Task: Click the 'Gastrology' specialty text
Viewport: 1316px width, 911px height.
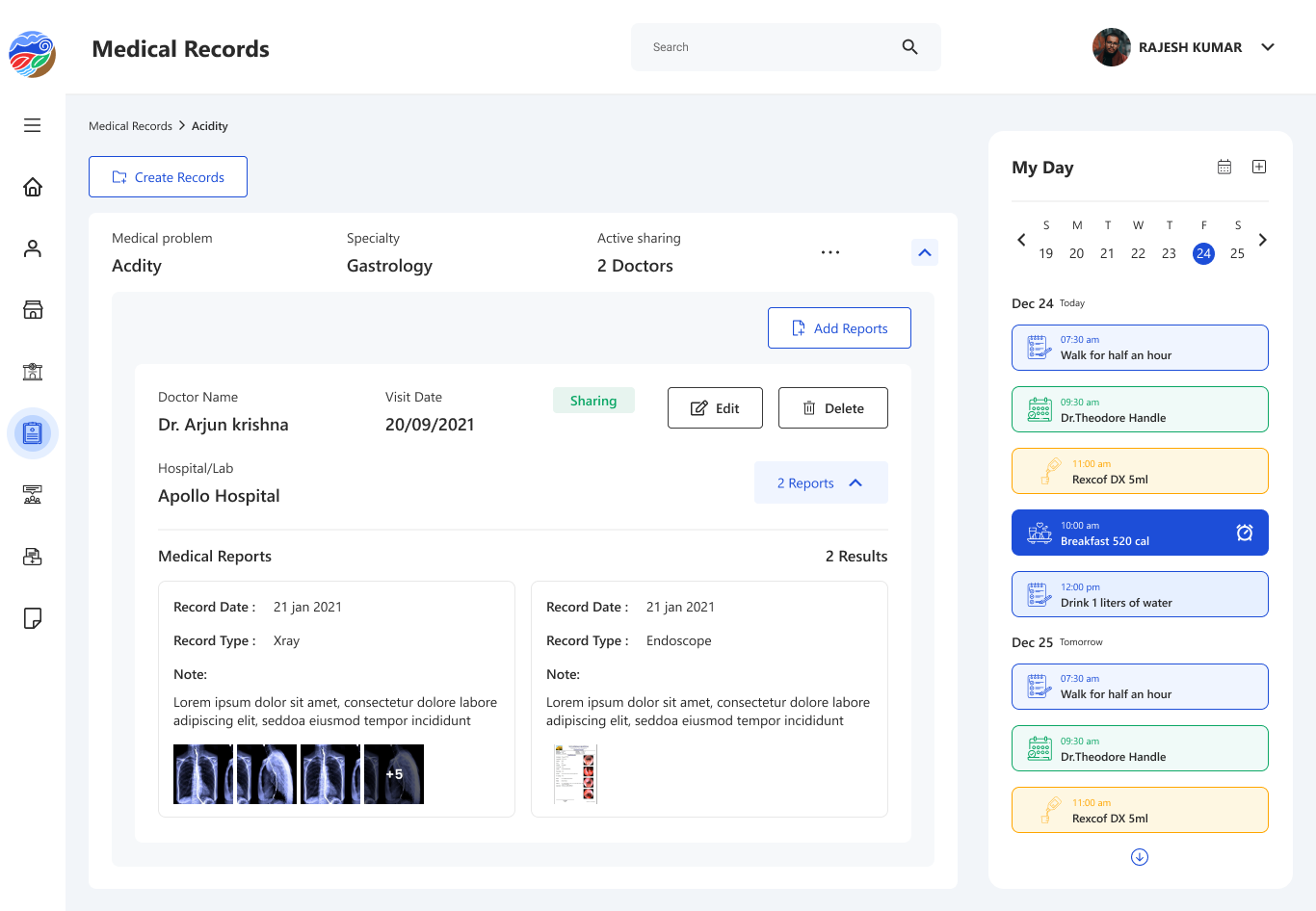Action: pos(389,266)
